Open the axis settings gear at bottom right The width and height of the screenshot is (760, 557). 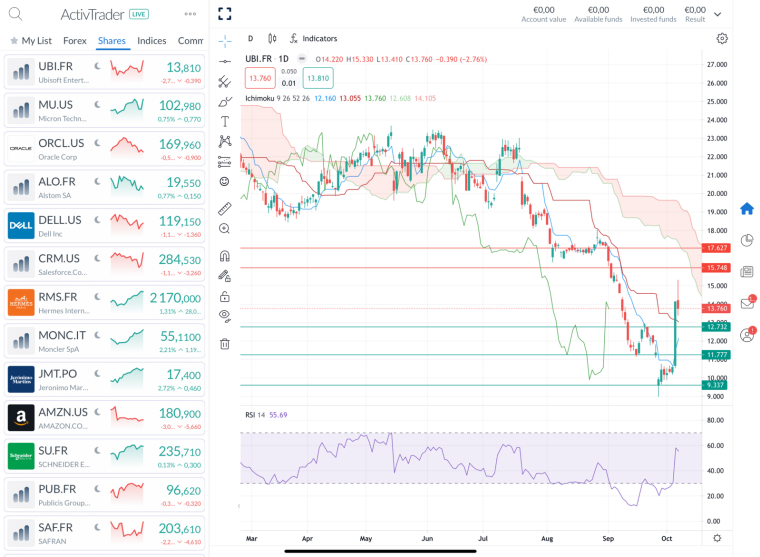717,538
